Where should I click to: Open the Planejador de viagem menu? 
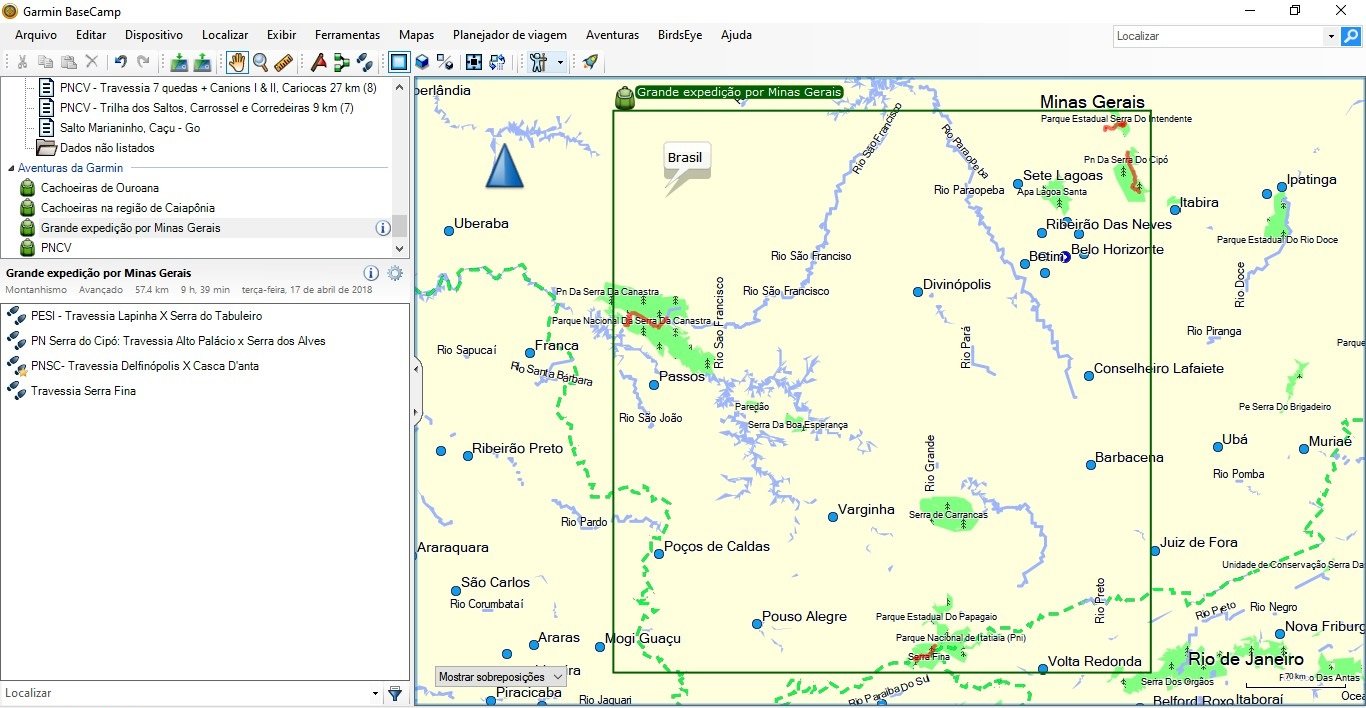(x=509, y=35)
